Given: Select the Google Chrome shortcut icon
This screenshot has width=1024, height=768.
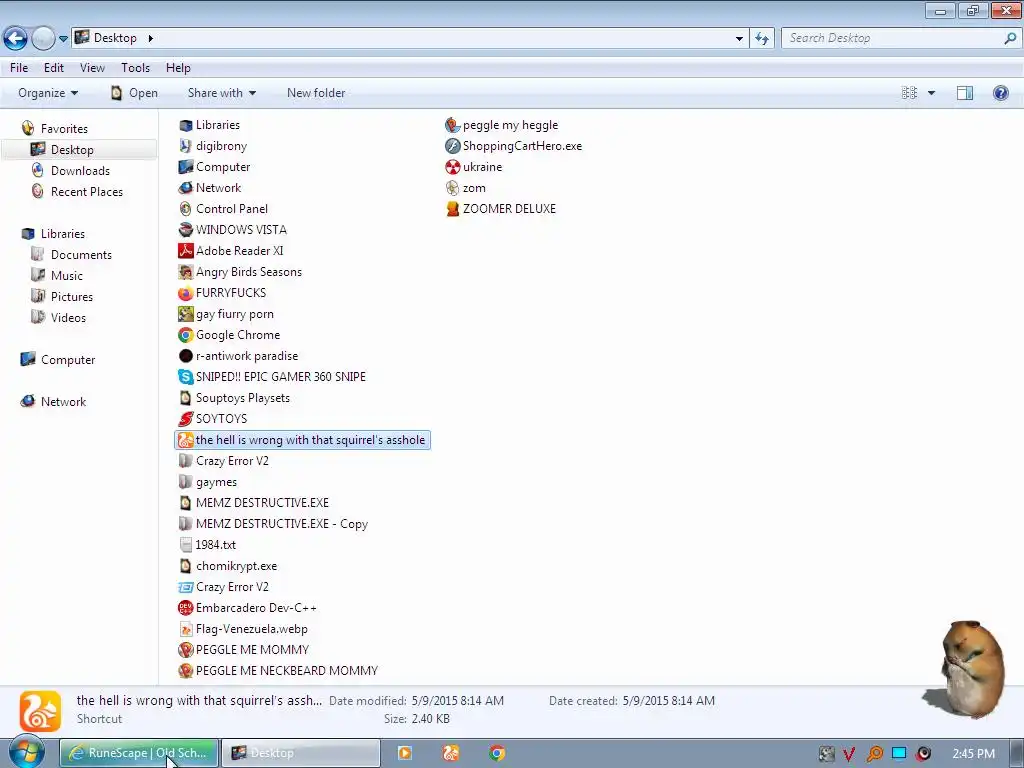Looking at the screenshot, I should [185, 335].
